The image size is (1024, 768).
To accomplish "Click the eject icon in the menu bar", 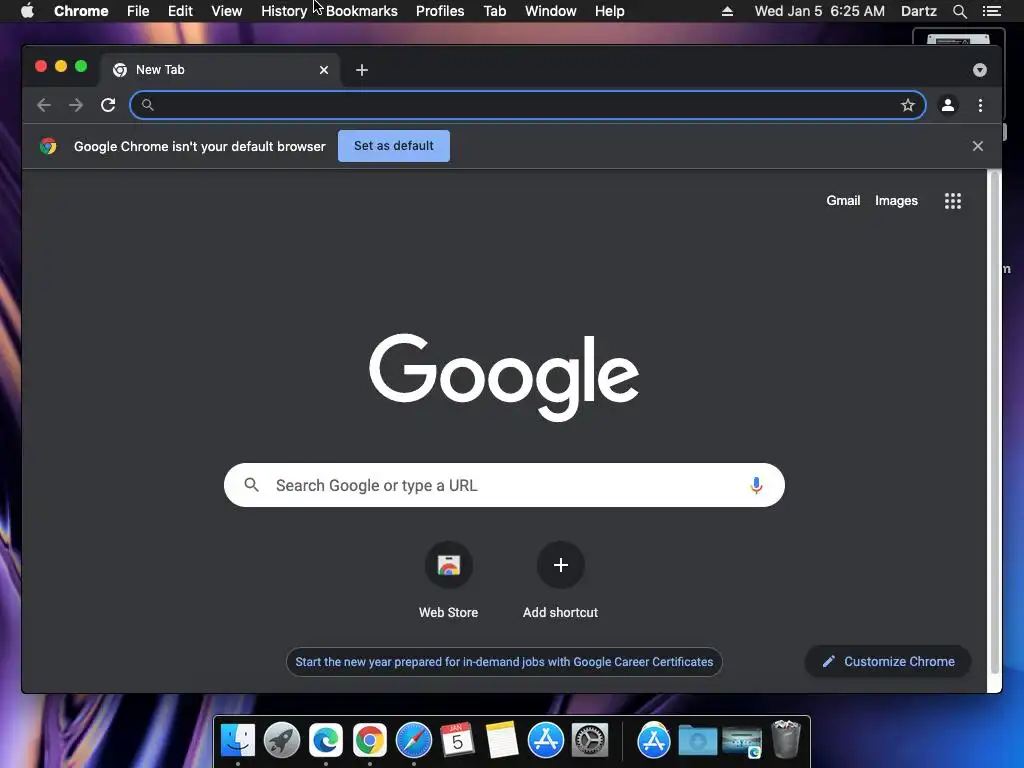I will point(727,11).
